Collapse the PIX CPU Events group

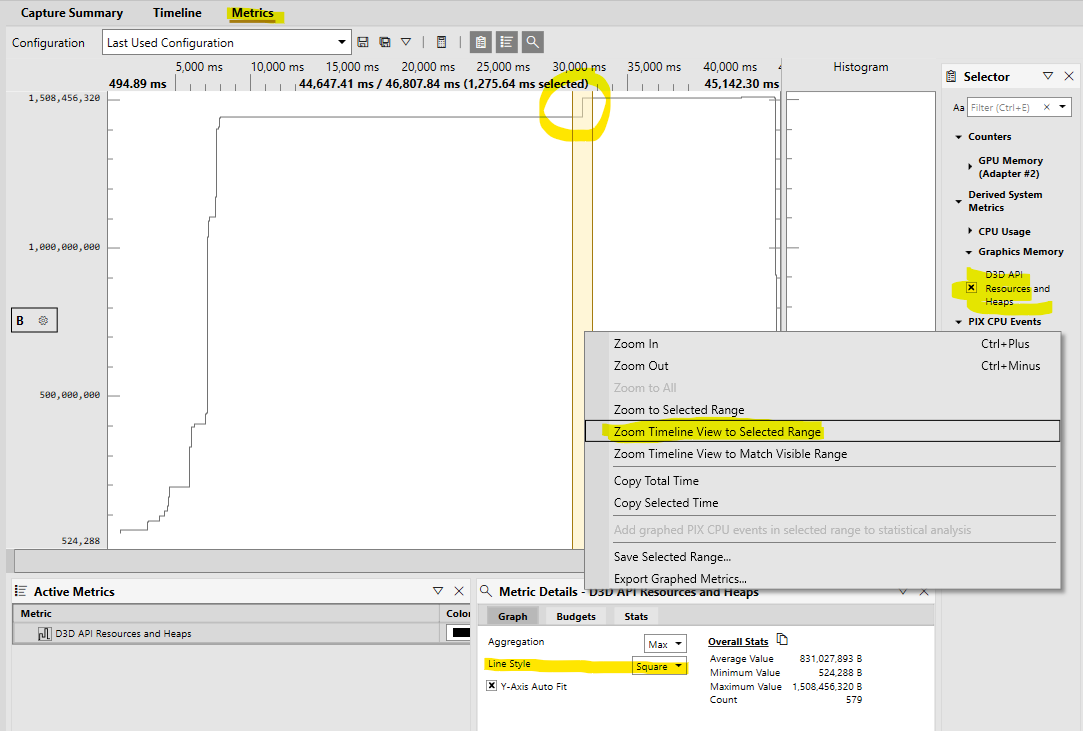pyautogui.click(x=959, y=322)
